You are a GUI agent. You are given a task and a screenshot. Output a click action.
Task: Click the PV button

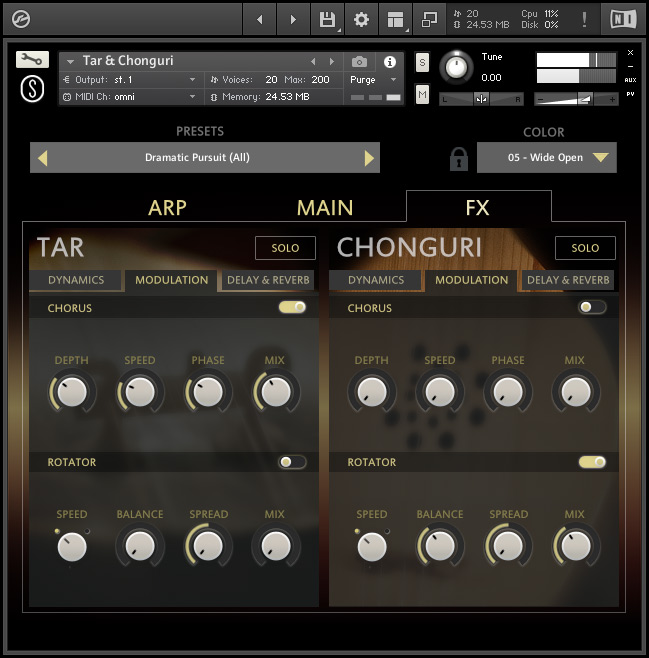coord(630,94)
